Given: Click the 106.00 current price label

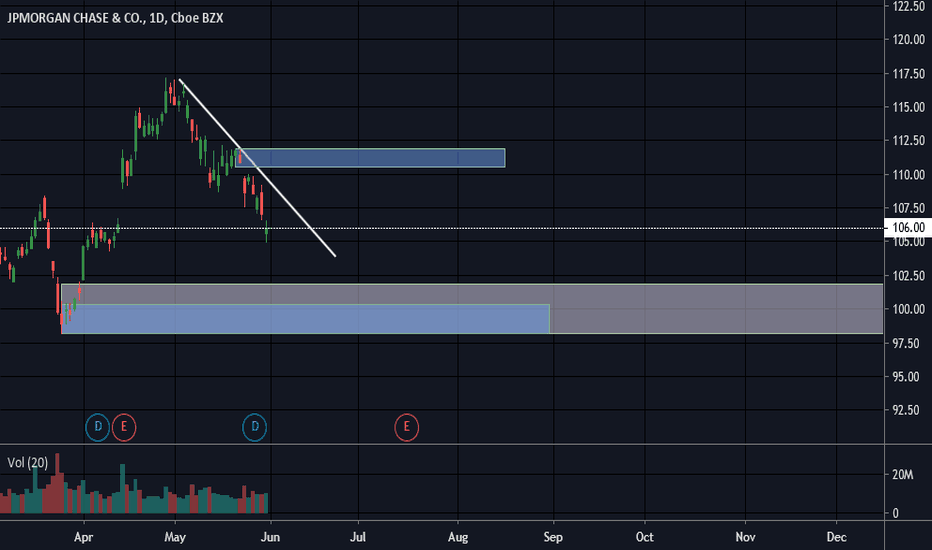Looking at the screenshot, I should [x=908, y=228].
